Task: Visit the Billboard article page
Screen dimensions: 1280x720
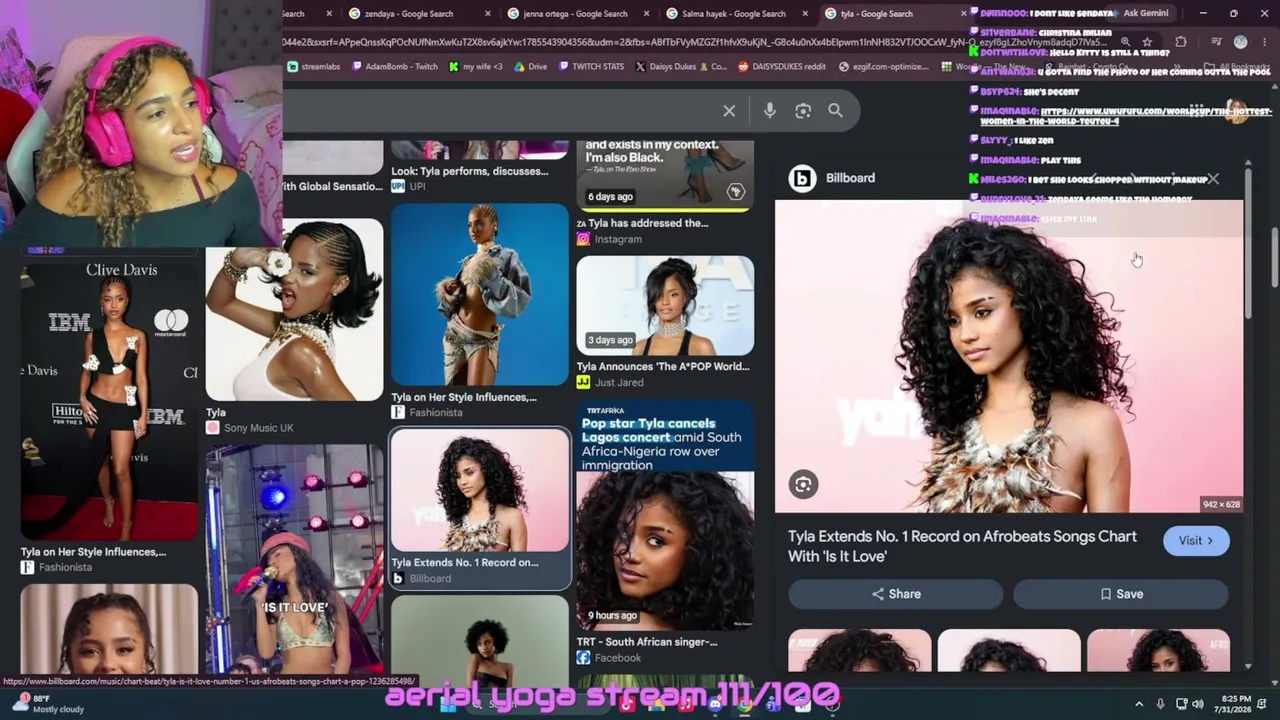Action: (x=1196, y=541)
